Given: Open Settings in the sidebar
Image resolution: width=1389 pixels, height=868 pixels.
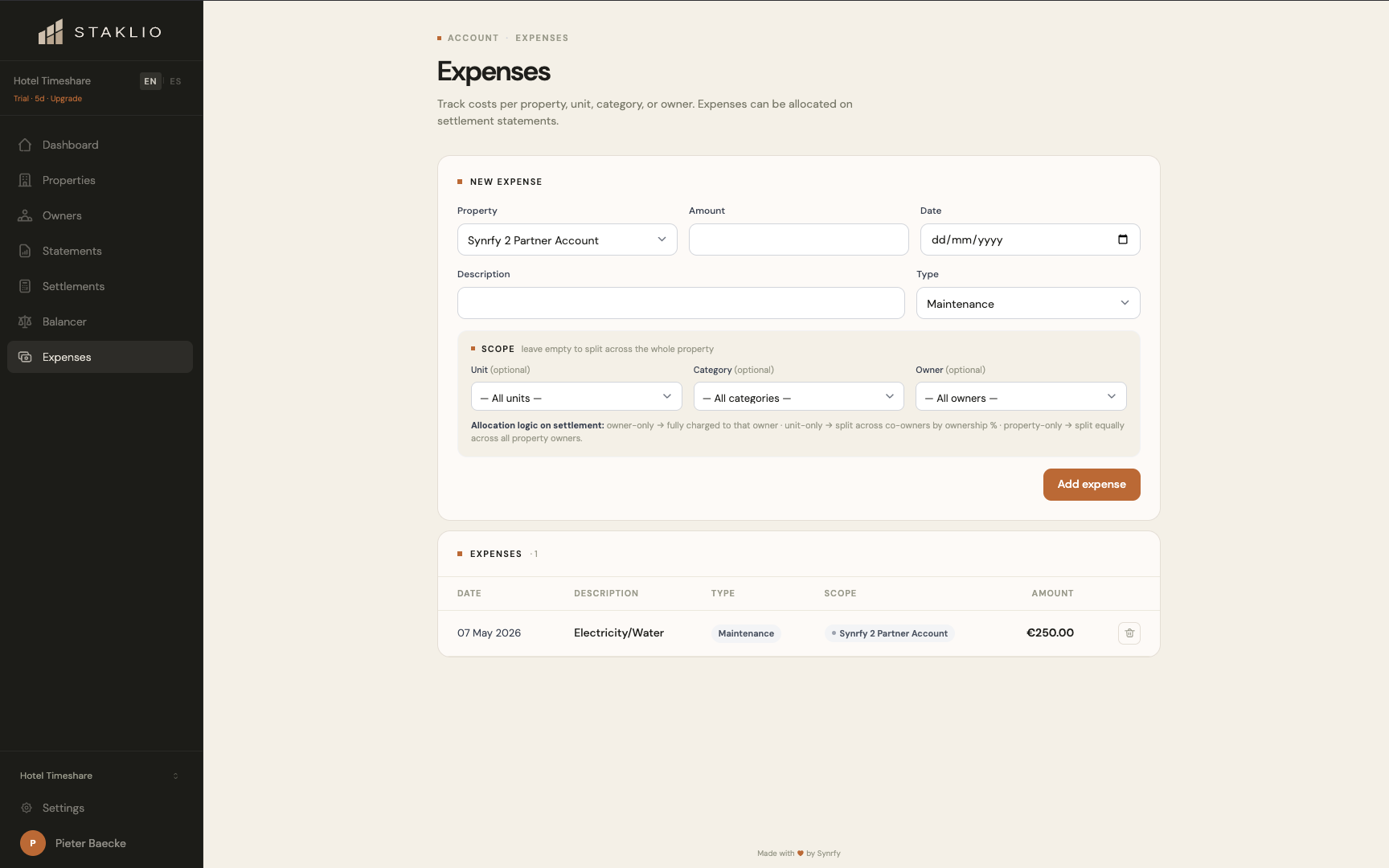Looking at the screenshot, I should pyautogui.click(x=100, y=808).
